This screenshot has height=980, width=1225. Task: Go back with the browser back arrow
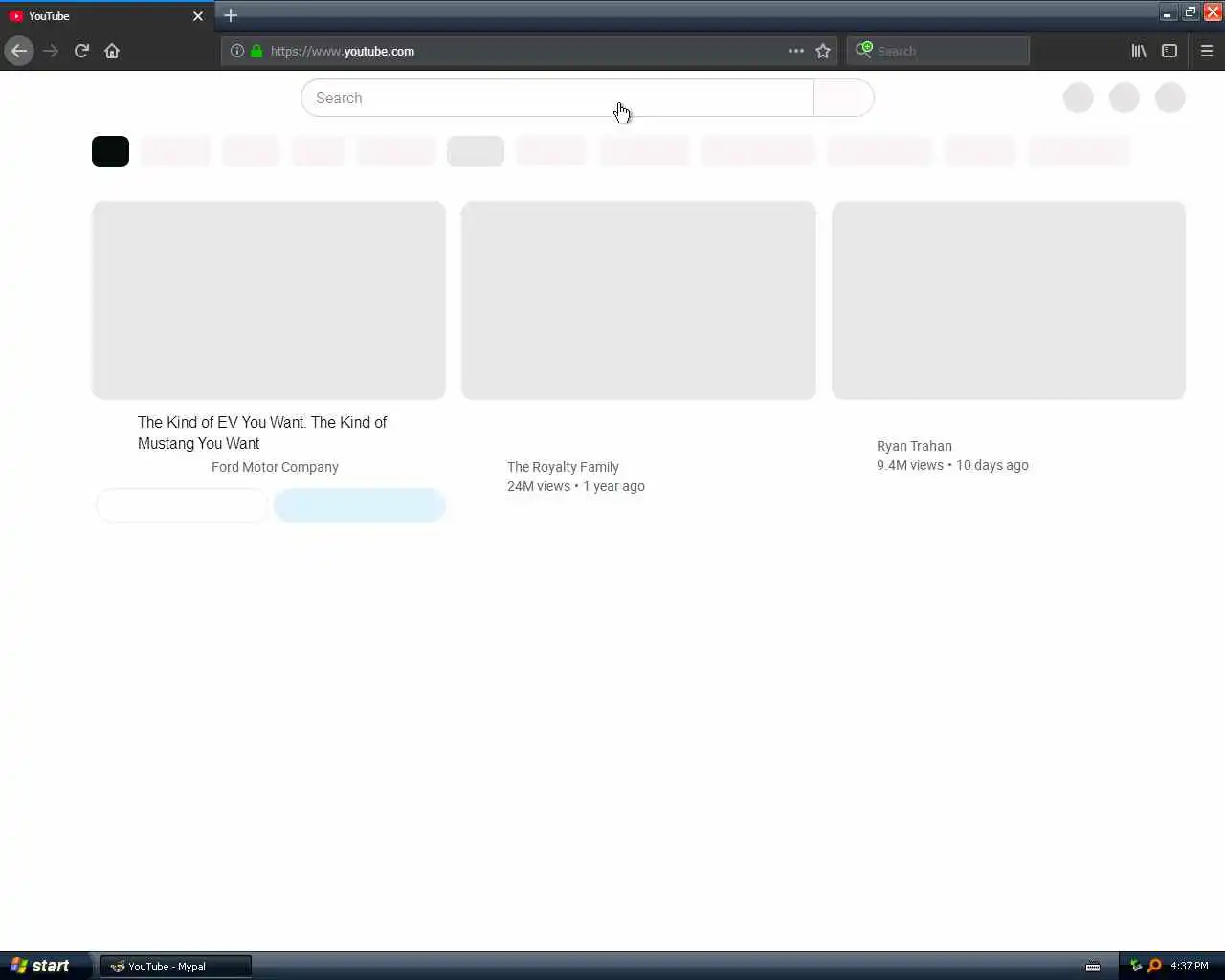click(19, 51)
